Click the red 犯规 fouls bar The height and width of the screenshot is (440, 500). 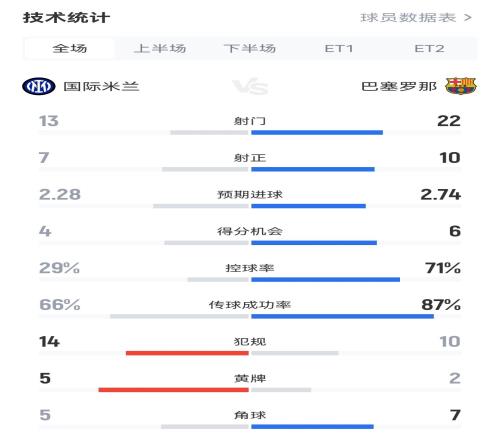(x=187, y=353)
